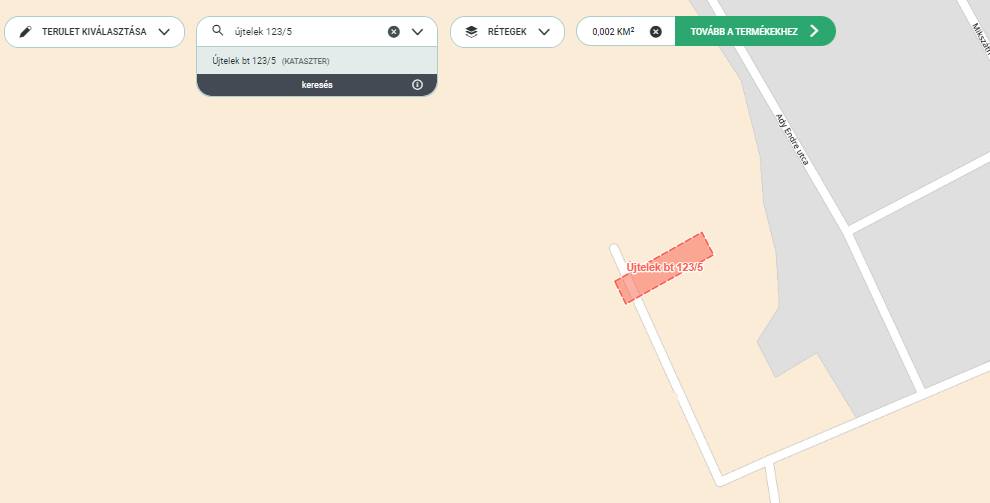
Task: Open the TERÜLET KIVÁLASZTÁSA menu
Action: [95, 32]
